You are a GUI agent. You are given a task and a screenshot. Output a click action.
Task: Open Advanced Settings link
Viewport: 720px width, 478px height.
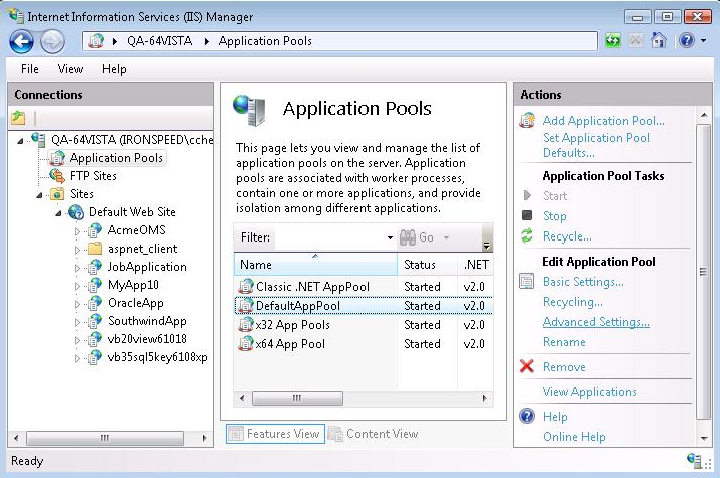tap(596, 322)
